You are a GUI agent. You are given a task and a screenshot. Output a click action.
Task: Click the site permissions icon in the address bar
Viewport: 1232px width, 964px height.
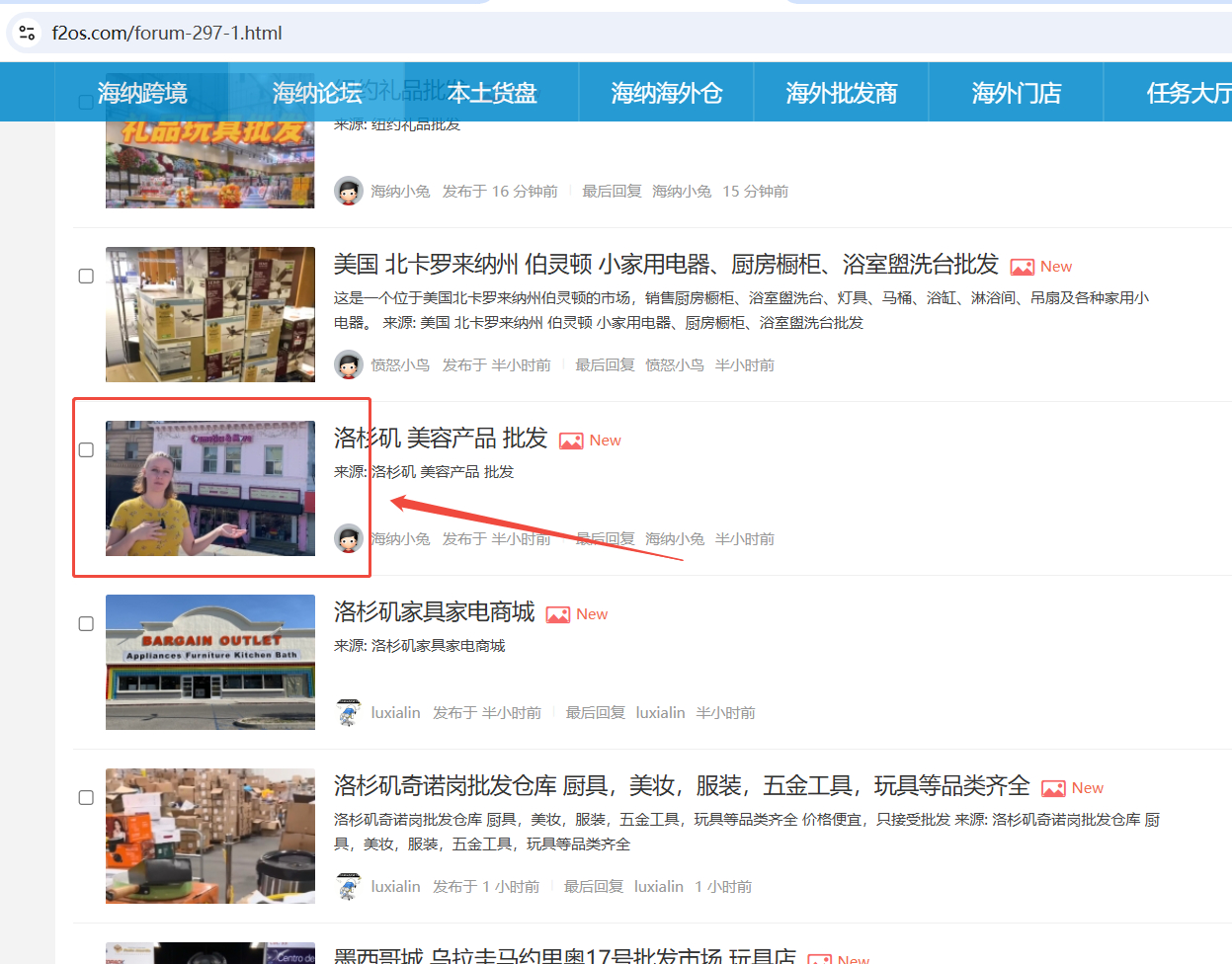pyautogui.click(x=27, y=32)
